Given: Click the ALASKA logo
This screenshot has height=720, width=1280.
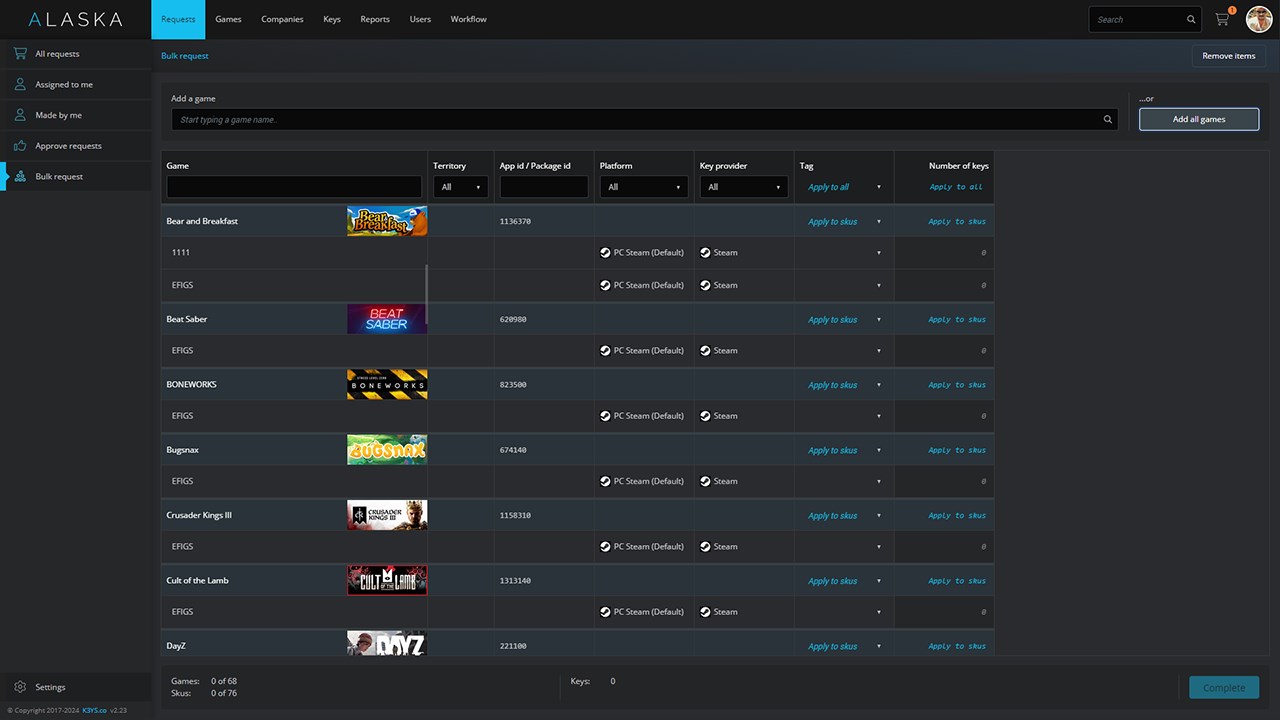Looking at the screenshot, I should 75,19.
